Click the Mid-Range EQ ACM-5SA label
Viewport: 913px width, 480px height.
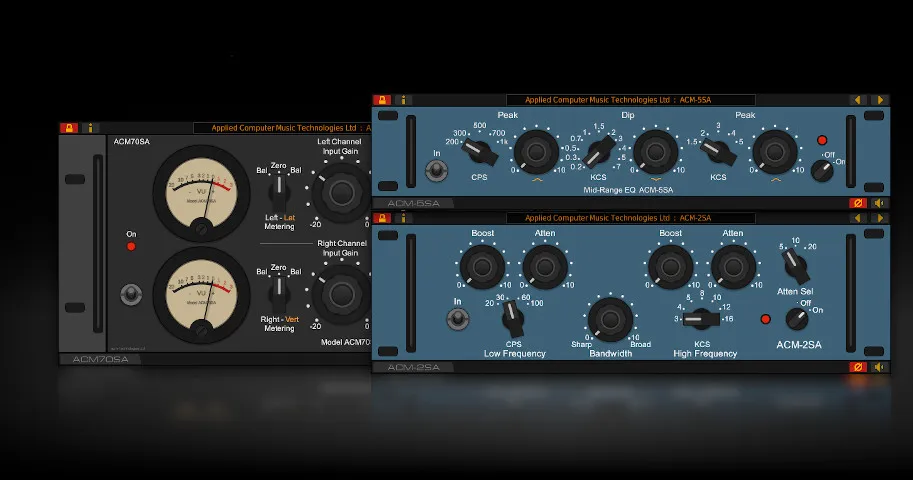(628, 190)
